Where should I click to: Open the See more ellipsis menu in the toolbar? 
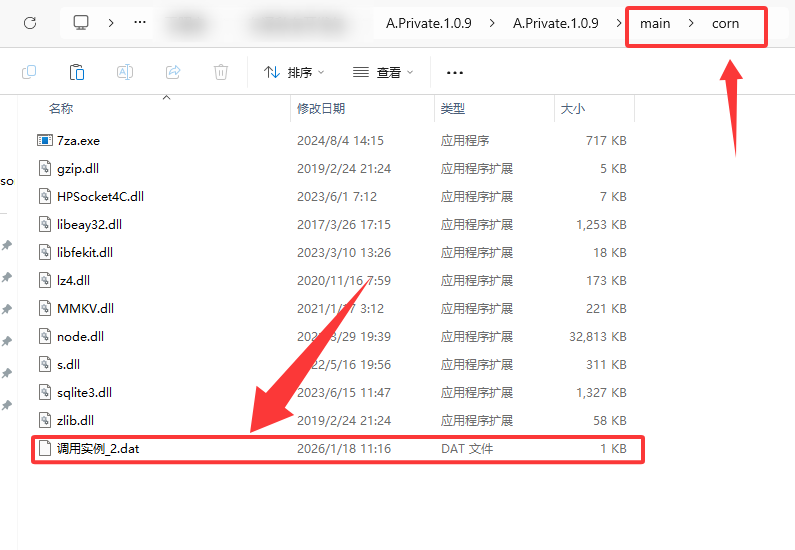pos(455,73)
